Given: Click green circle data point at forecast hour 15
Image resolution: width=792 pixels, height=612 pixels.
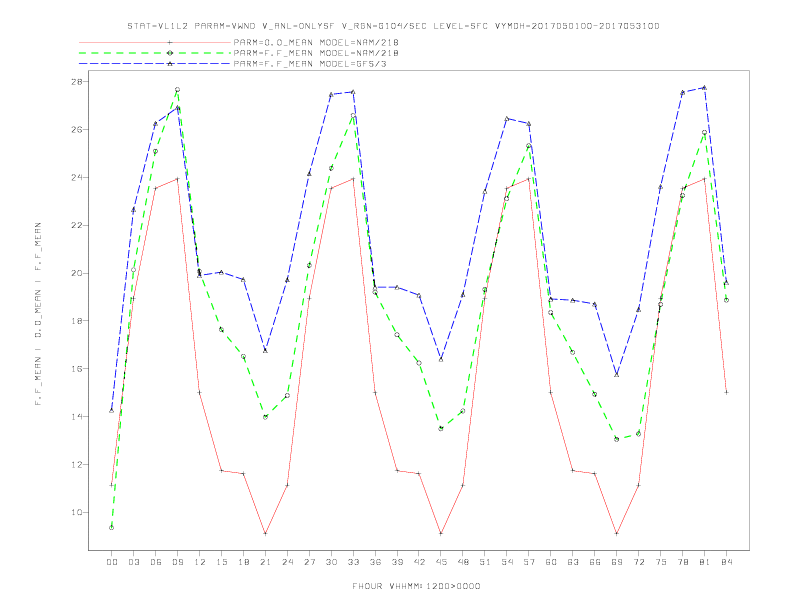Looking at the screenshot, I should 221,330.
